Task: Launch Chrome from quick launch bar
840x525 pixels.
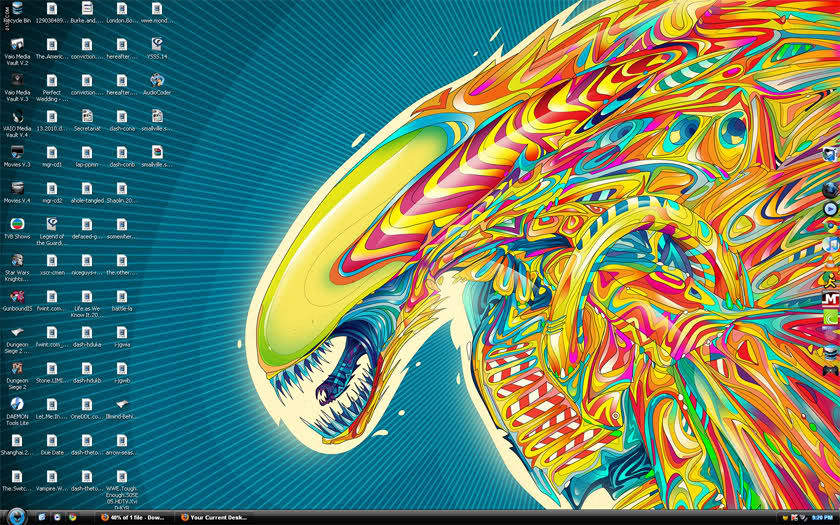Action: click(73, 518)
